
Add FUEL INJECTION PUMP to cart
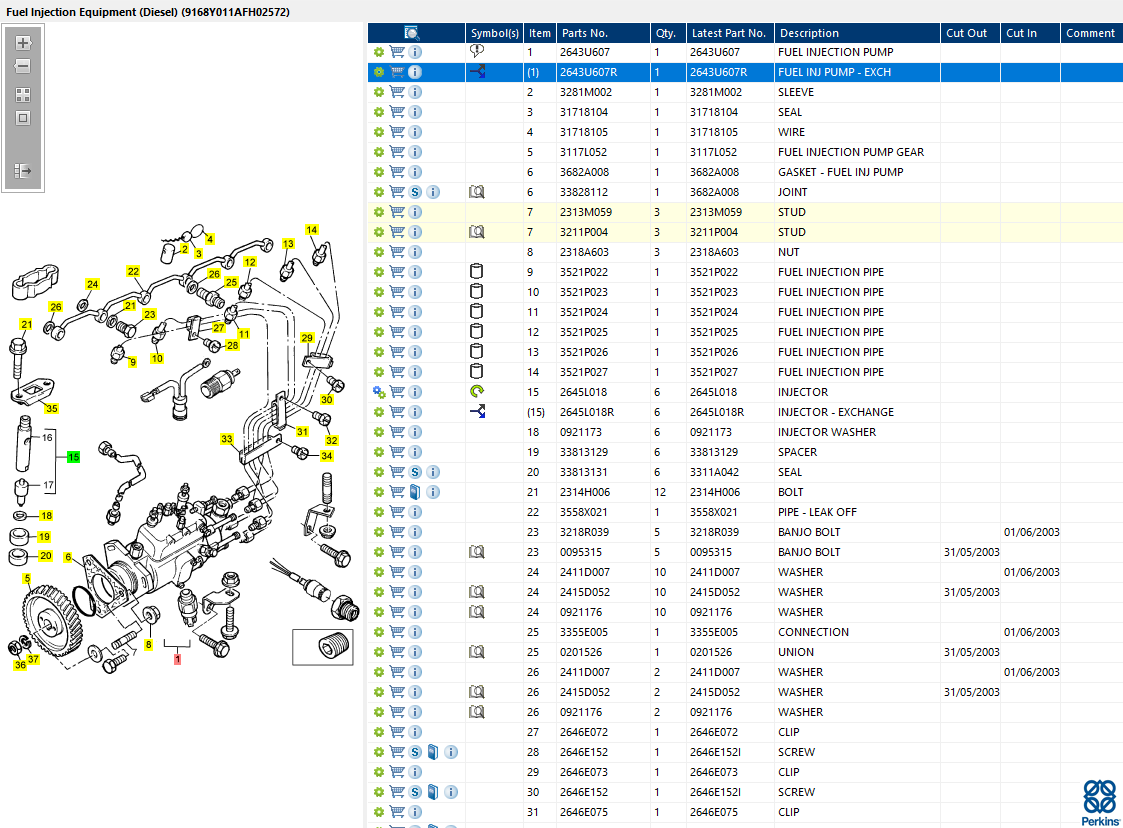[397, 52]
